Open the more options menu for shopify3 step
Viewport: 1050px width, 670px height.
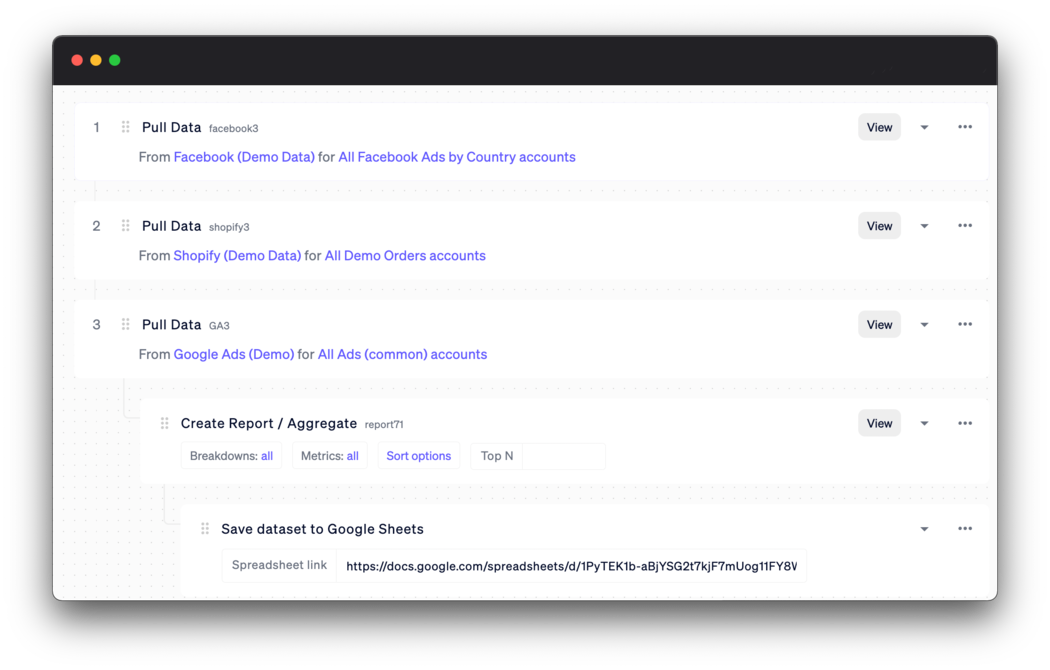[964, 226]
